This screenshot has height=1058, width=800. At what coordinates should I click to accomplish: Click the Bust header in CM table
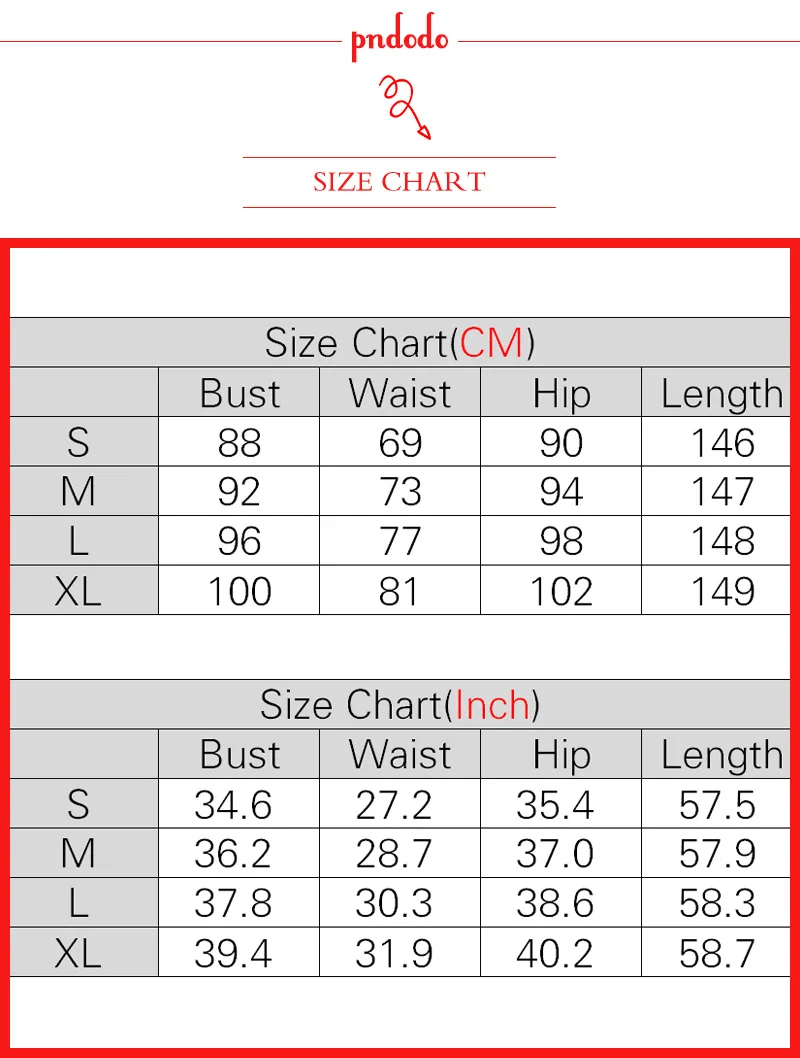(x=239, y=393)
